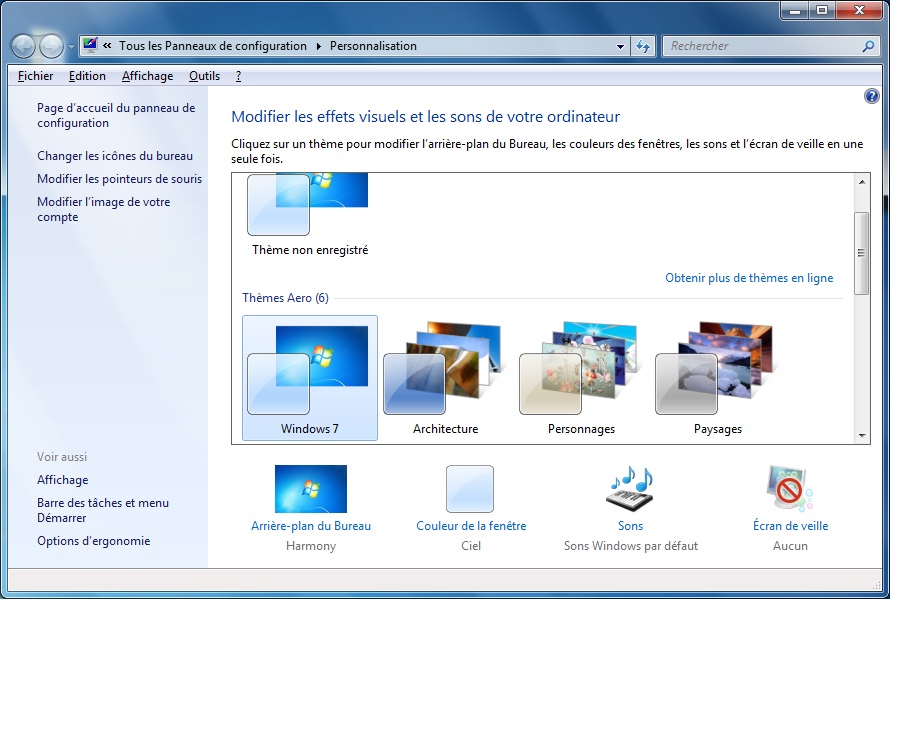Click the blue help question mark icon
Screen dimensions: 898x730
tap(872, 96)
